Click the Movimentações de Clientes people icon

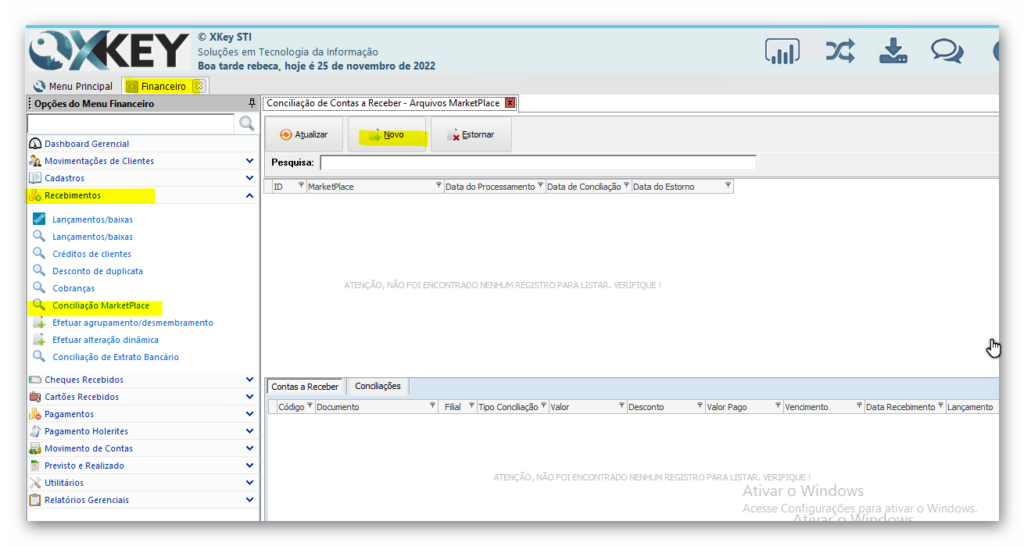click(x=35, y=161)
